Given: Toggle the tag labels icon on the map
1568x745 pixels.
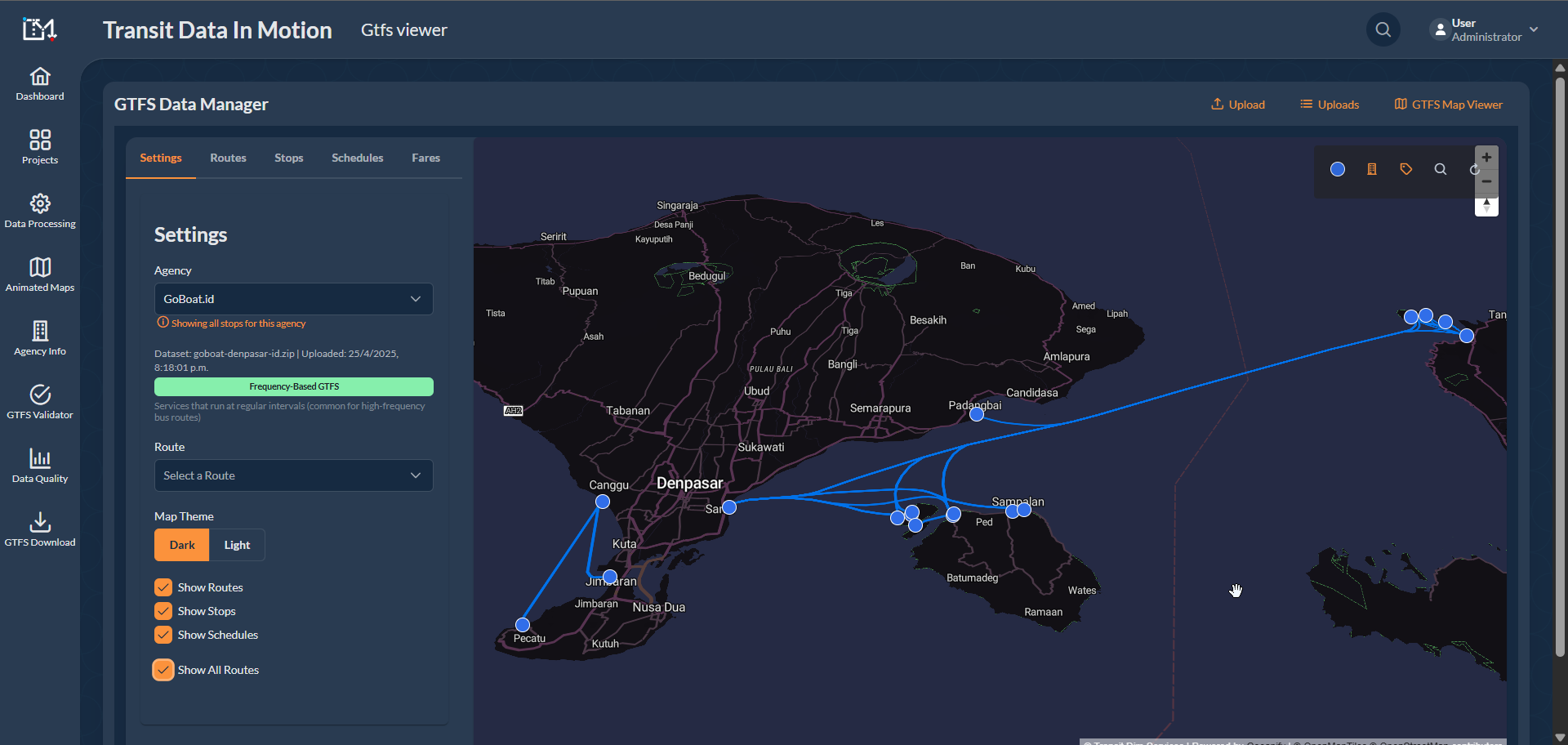Looking at the screenshot, I should 1406,169.
